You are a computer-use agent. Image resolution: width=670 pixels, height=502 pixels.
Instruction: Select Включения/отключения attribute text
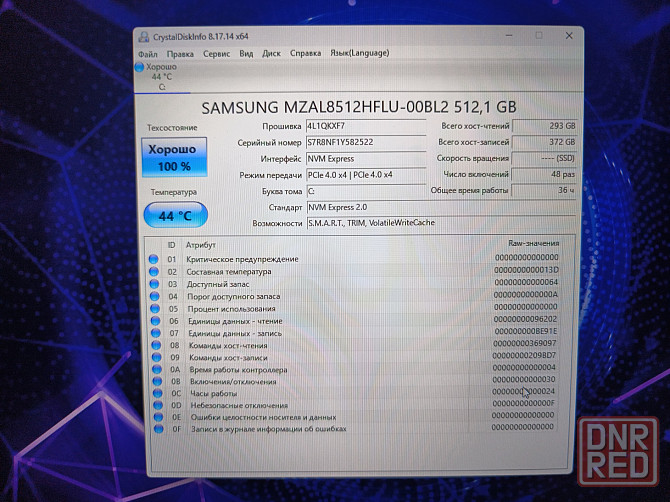tap(233, 382)
